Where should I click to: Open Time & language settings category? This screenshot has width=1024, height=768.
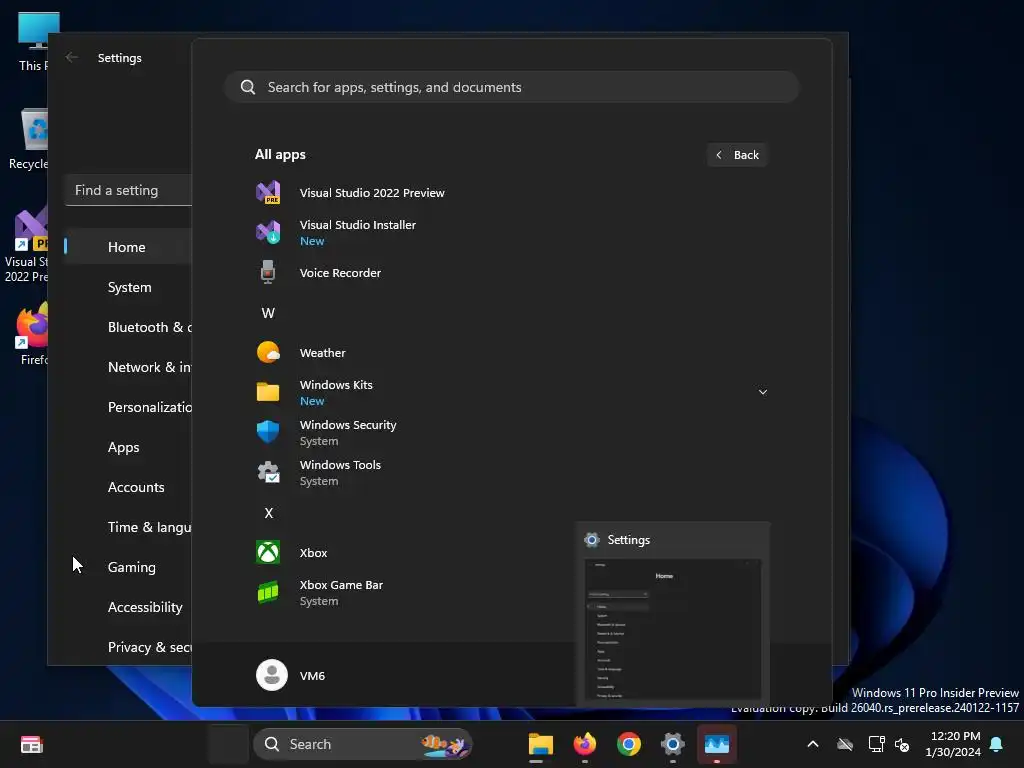128,527
